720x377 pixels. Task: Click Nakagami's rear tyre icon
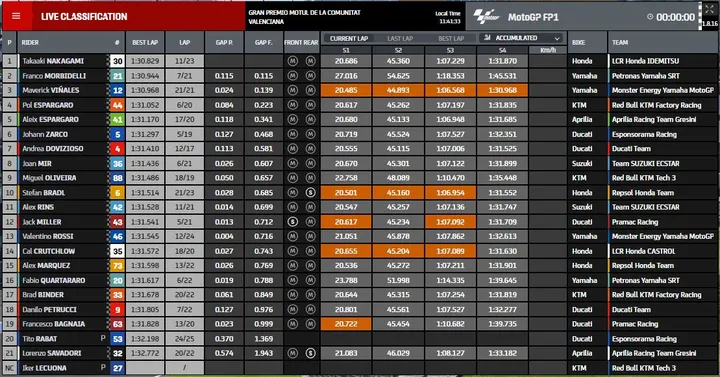tap(310, 61)
